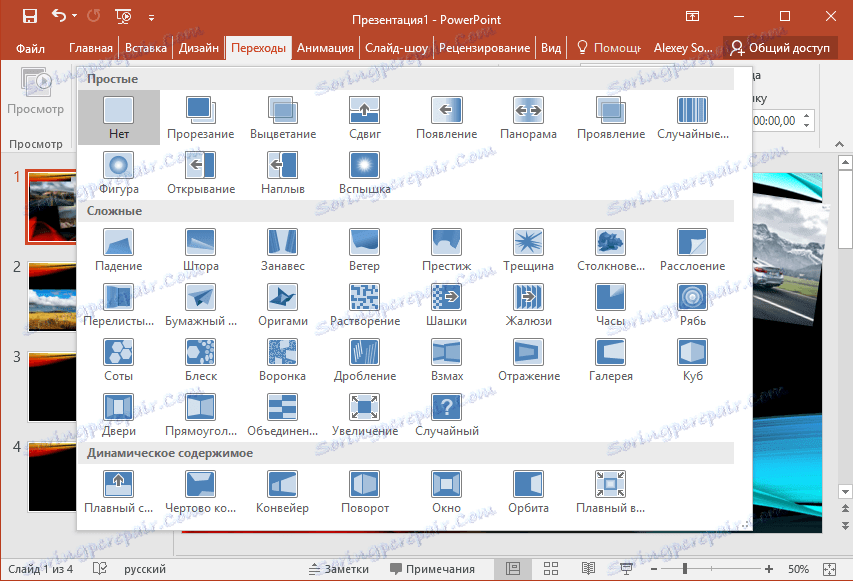Start slide show from quick access toolbar
Image resolution: width=853 pixels, height=581 pixels.
click(x=122, y=16)
